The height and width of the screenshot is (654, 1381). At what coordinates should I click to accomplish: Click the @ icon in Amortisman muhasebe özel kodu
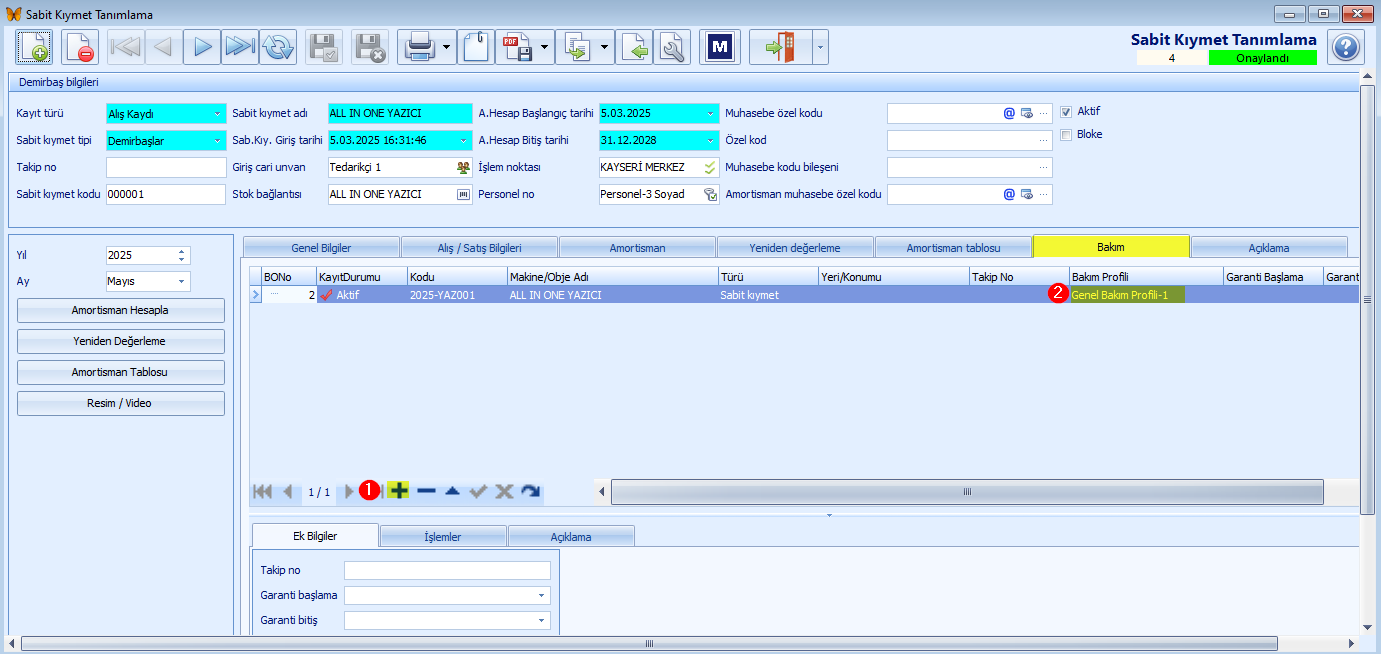coord(1009,194)
